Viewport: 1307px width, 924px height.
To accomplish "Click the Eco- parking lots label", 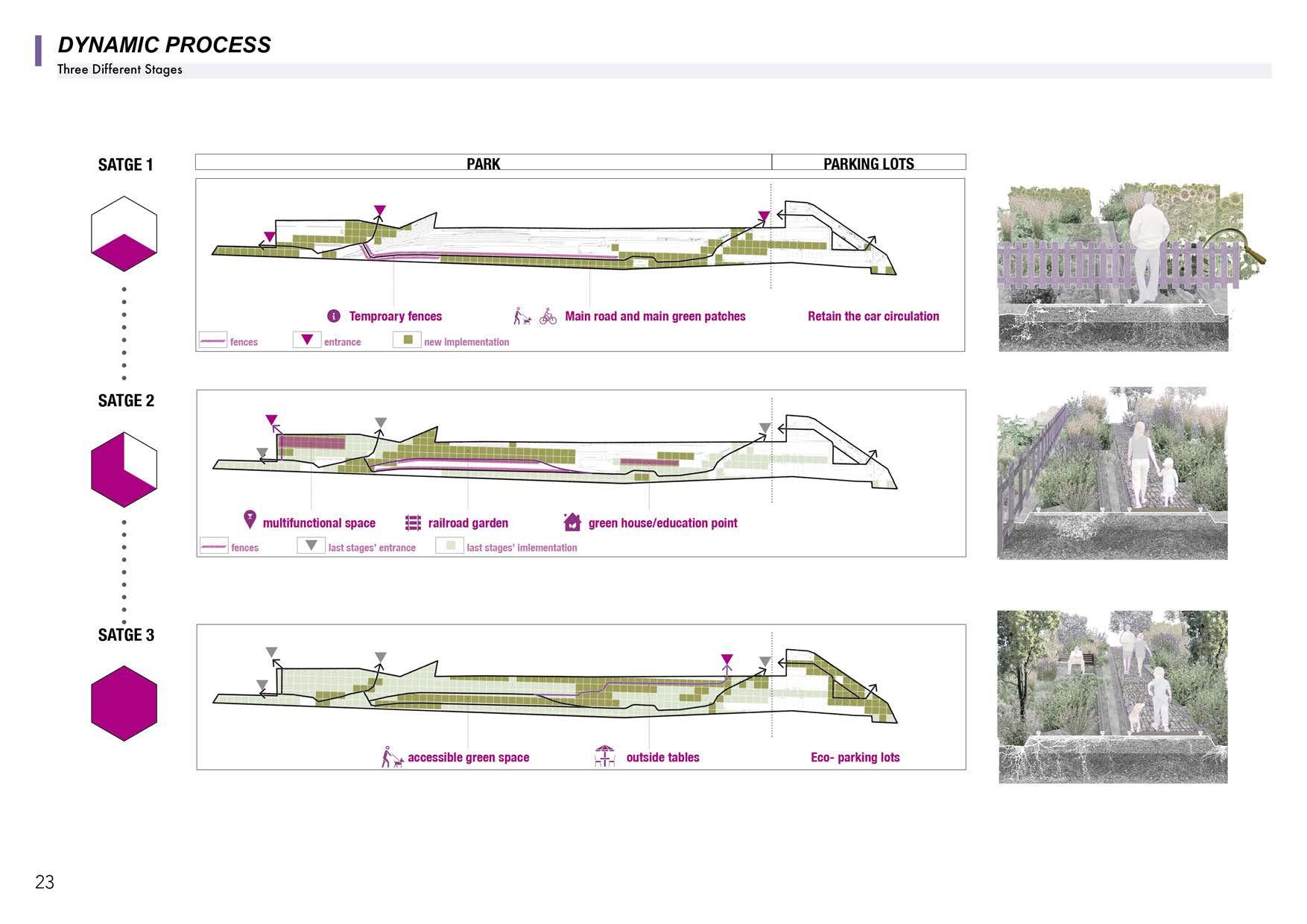I will click(855, 757).
